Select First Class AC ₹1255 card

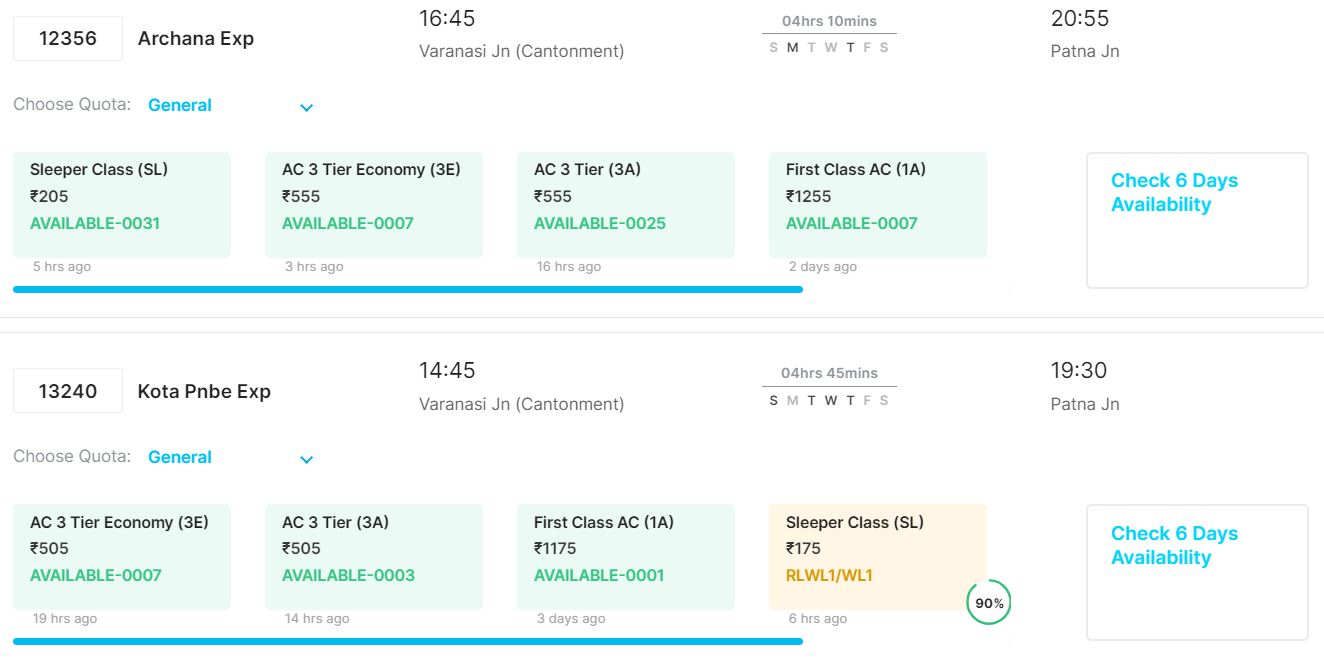point(878,204)
